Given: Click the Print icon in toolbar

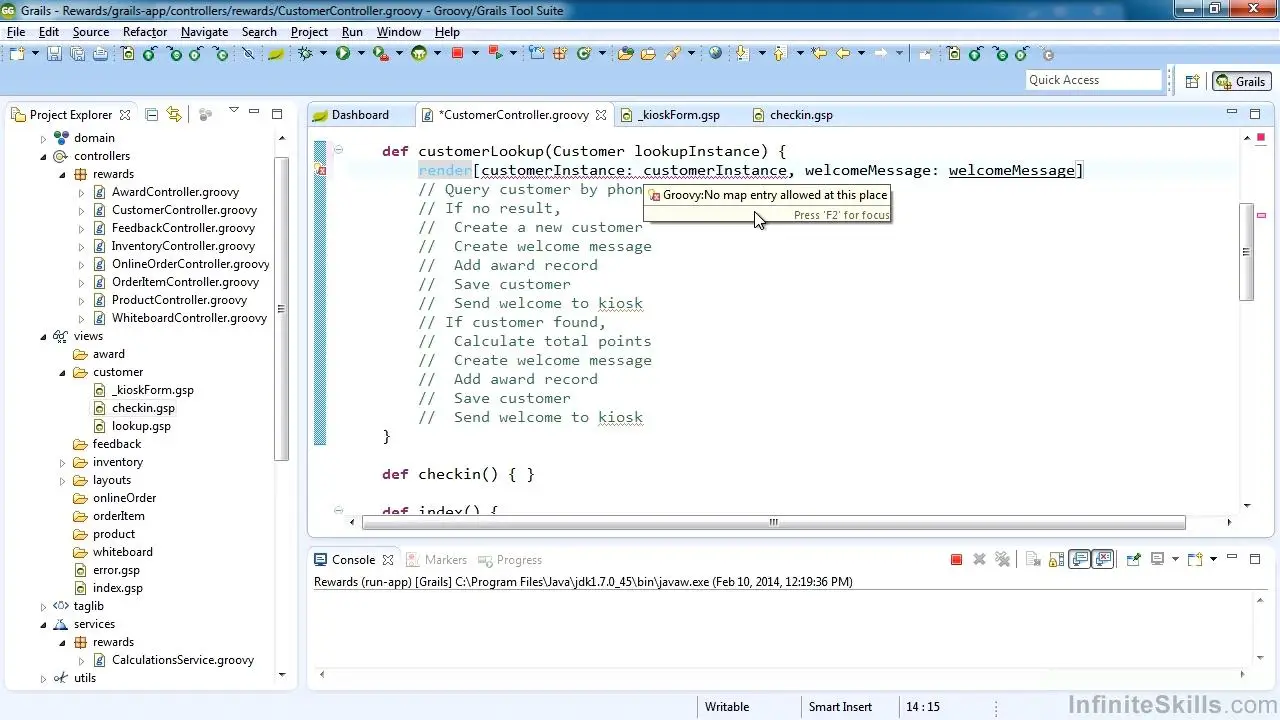Looking at the screenshot, I should (100, 54).
